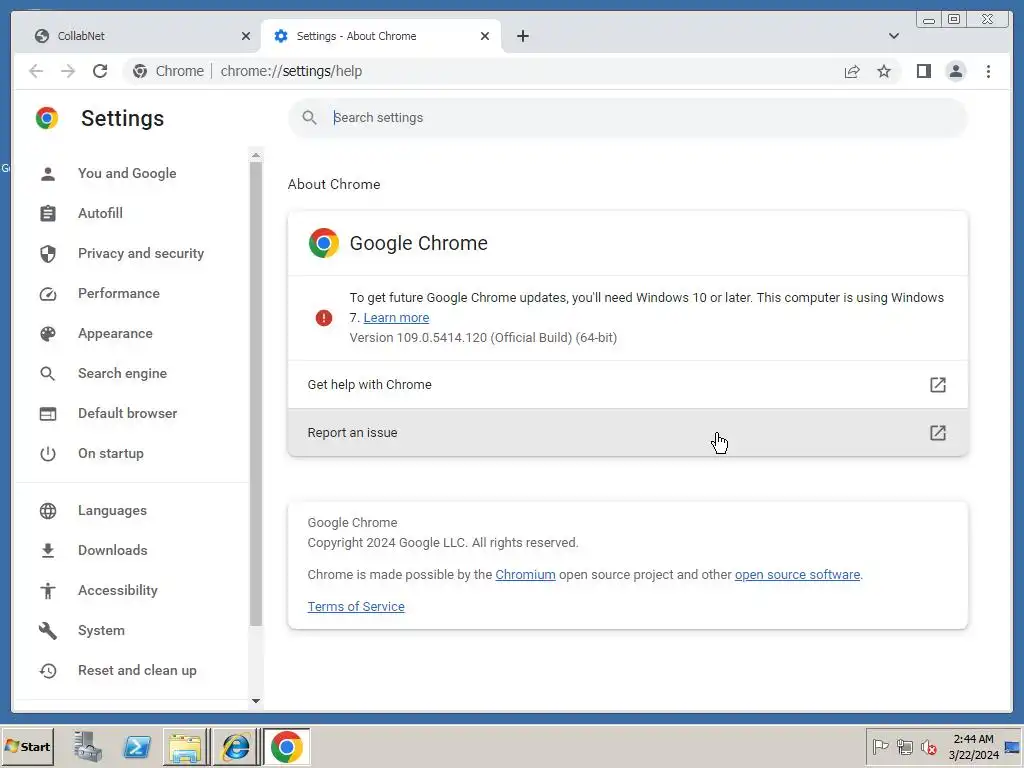Open the share this page icon
This screenshot has height=768, width=1024.
(x=852, y=71)
